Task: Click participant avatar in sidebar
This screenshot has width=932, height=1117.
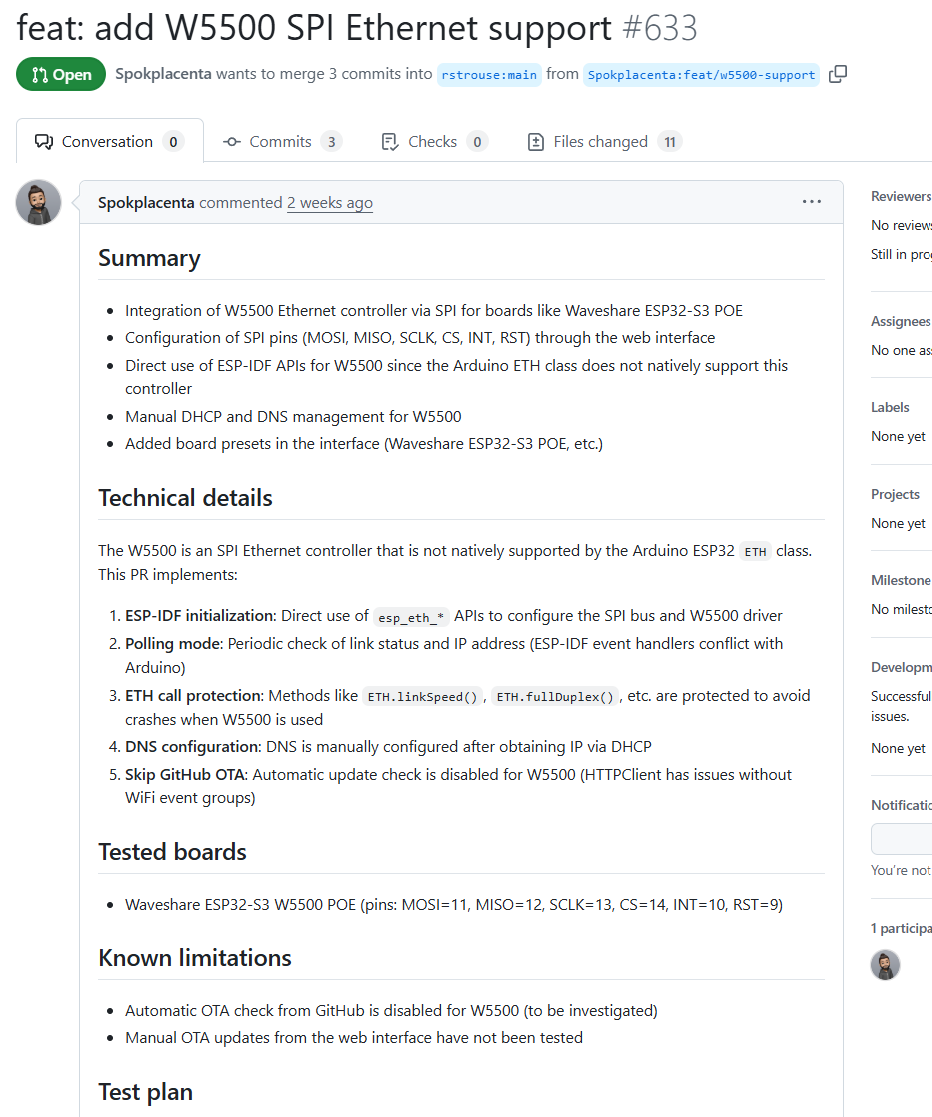Action: pyautogui.click(x=885, y=965)
